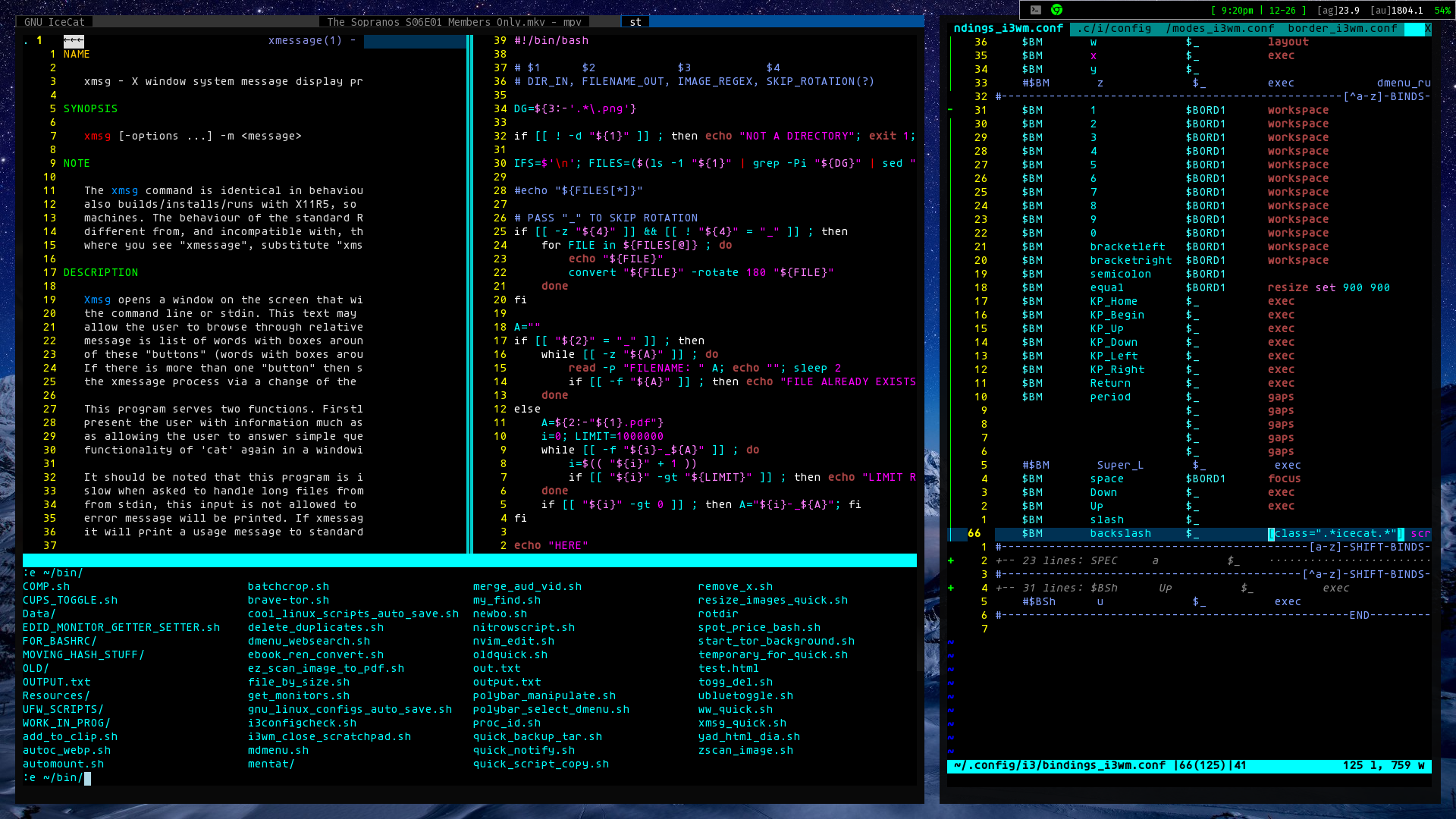The image size is (1456, 819).
Task: Click the clock showing 9:20pm
Action: [x=1238, y=11]
